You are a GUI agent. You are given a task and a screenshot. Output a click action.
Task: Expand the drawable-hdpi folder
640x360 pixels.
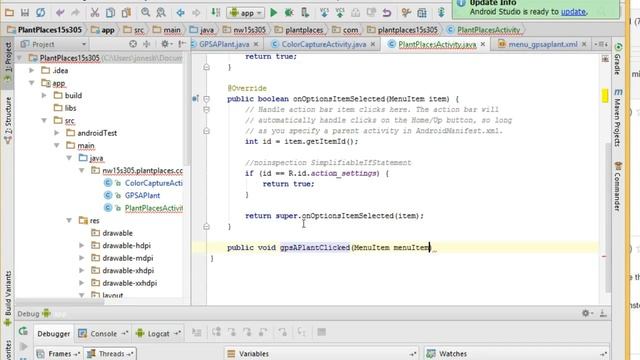[82, 245]
